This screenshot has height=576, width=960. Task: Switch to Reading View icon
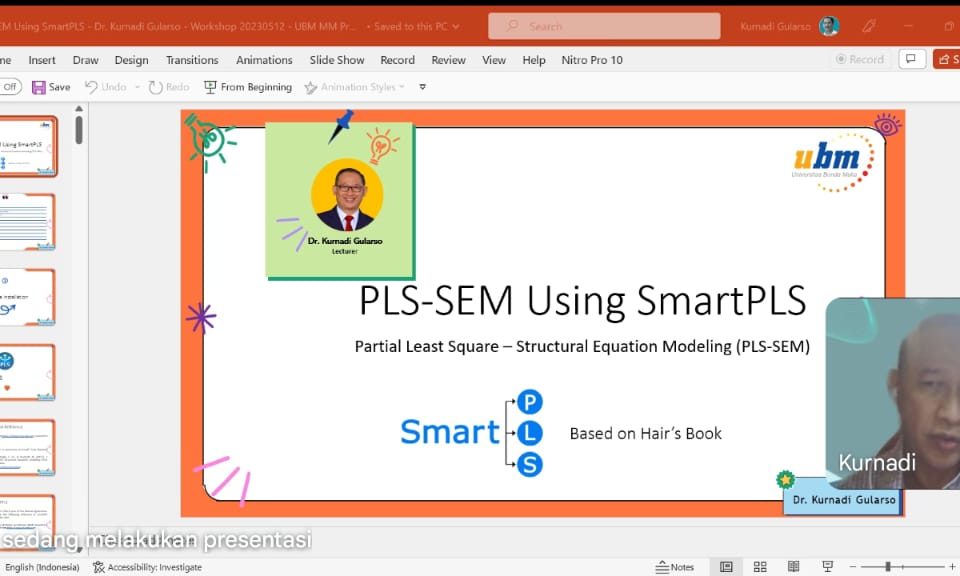pos(793,567)
